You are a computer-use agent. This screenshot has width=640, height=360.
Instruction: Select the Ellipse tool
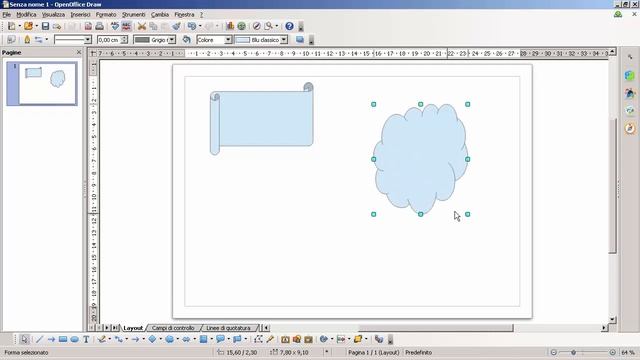coord(74,339)
